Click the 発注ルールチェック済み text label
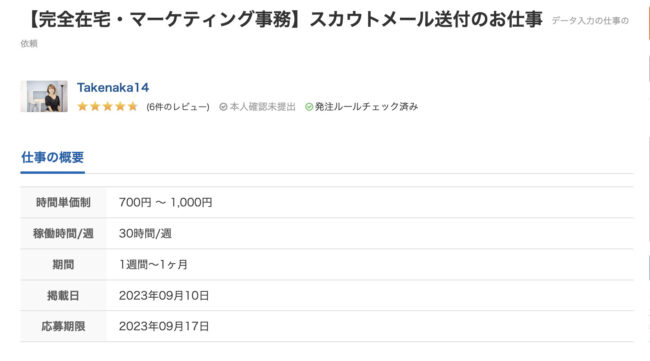The height and width of the screenshot is (361, 650). [366, 107]
